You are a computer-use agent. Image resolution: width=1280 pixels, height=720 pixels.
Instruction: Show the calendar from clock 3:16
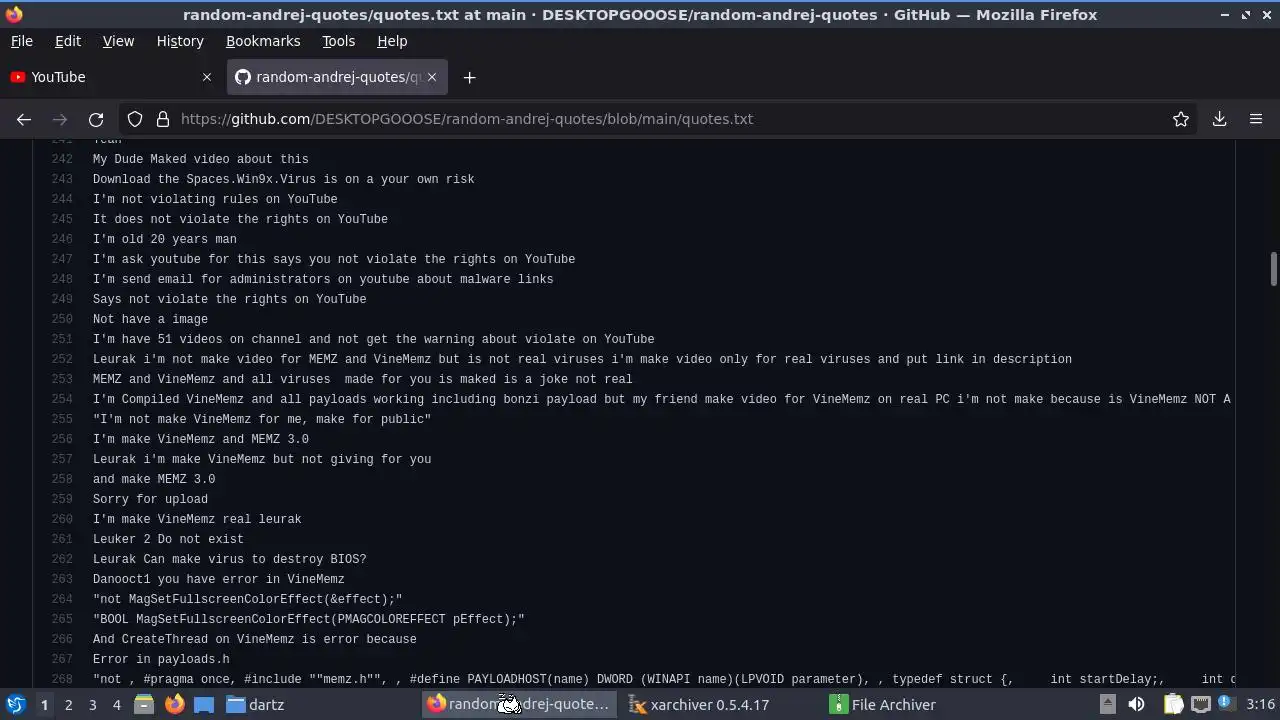pyautogui.click(x=1260, y=705)
